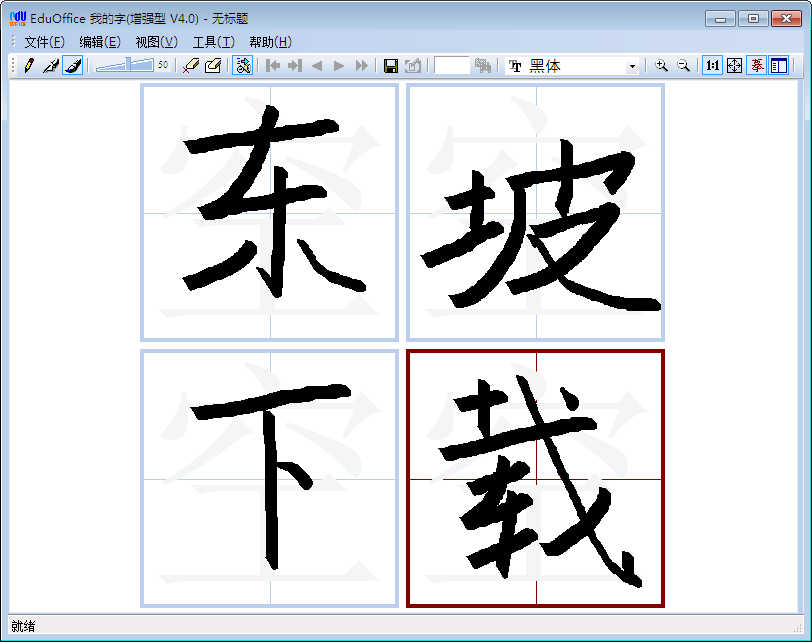Click the eraser icon
The height and width of the screenshot is (642, 812).
coord(190,65)
